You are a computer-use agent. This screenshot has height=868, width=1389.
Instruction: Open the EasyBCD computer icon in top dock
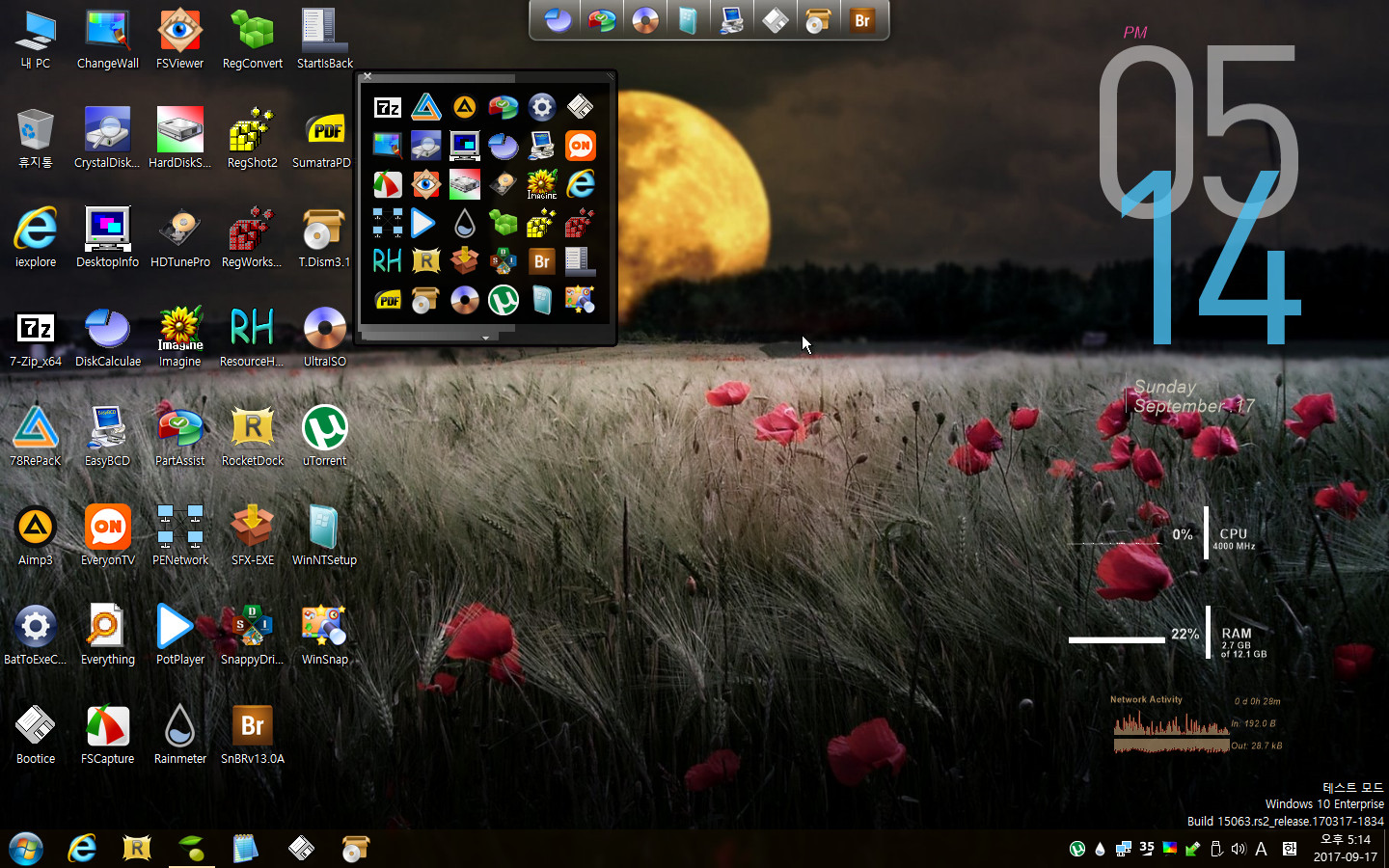[732, 19]
